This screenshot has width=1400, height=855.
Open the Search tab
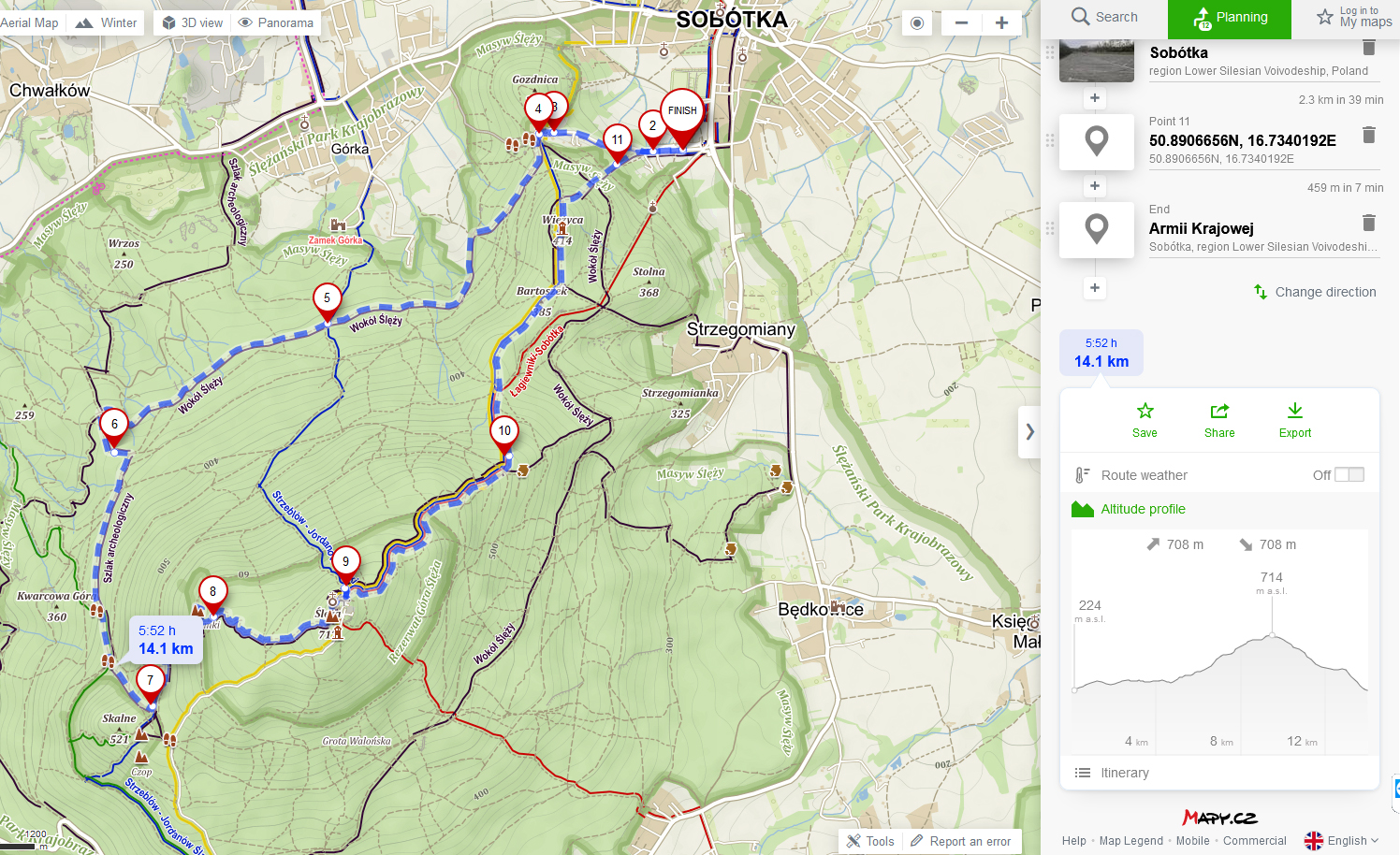tap(1105, 17)
